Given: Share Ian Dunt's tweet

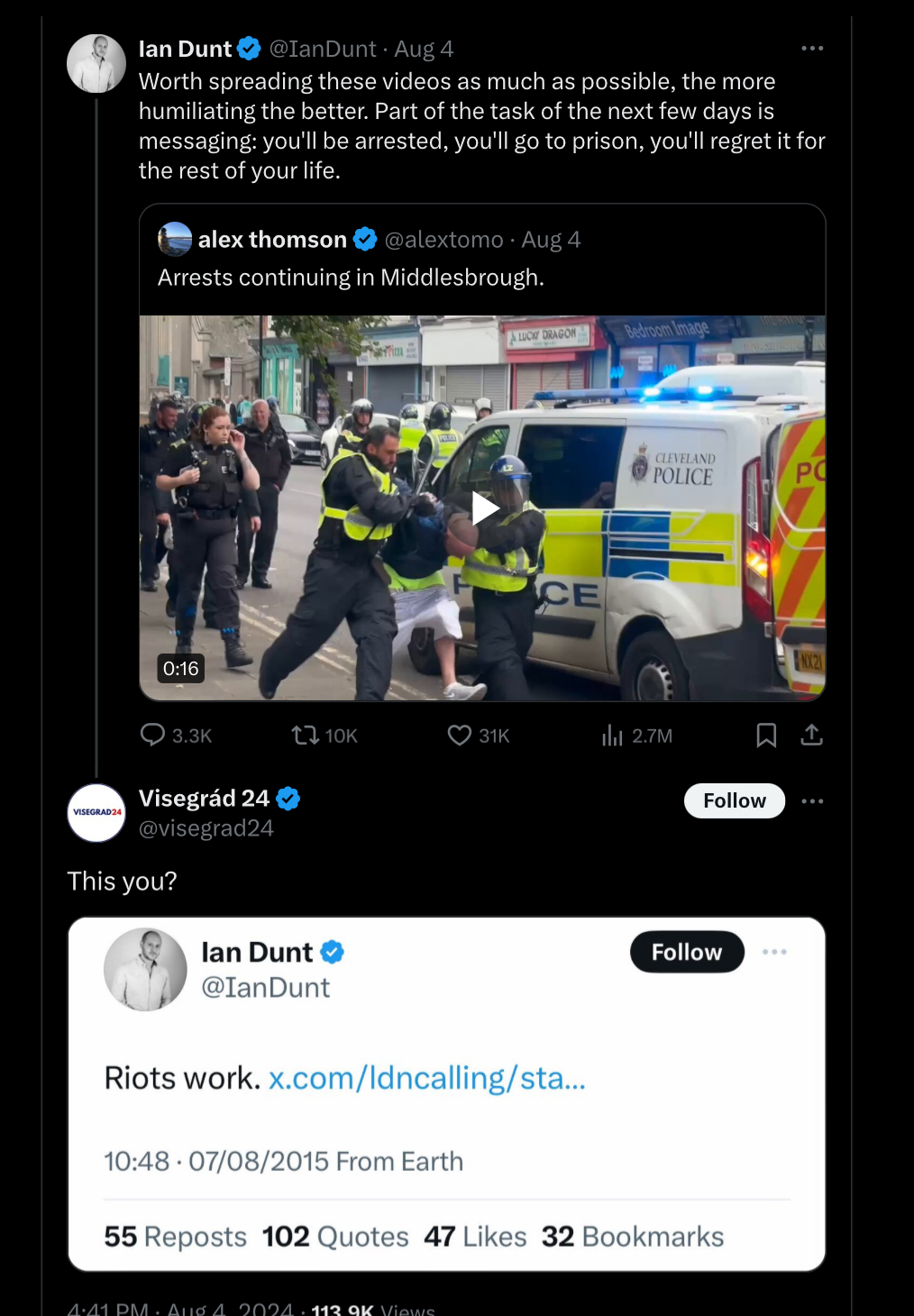Looking at the screenshot, I should (811, 736).
